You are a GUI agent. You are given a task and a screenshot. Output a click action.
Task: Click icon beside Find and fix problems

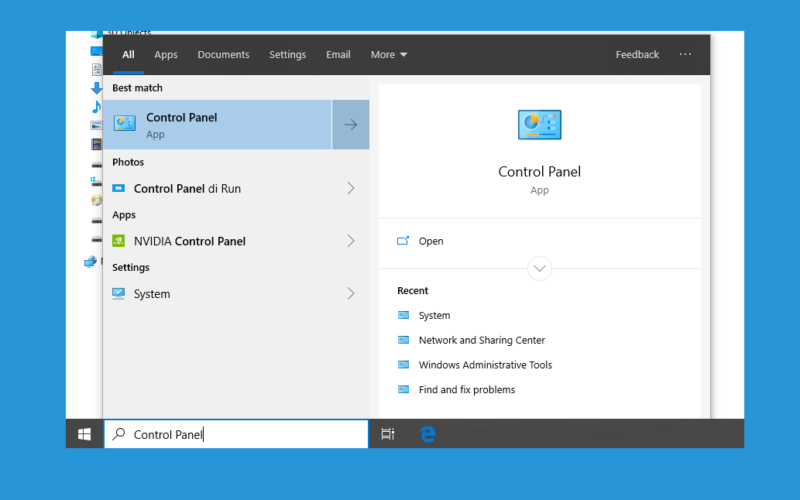[x=403, y=389]
